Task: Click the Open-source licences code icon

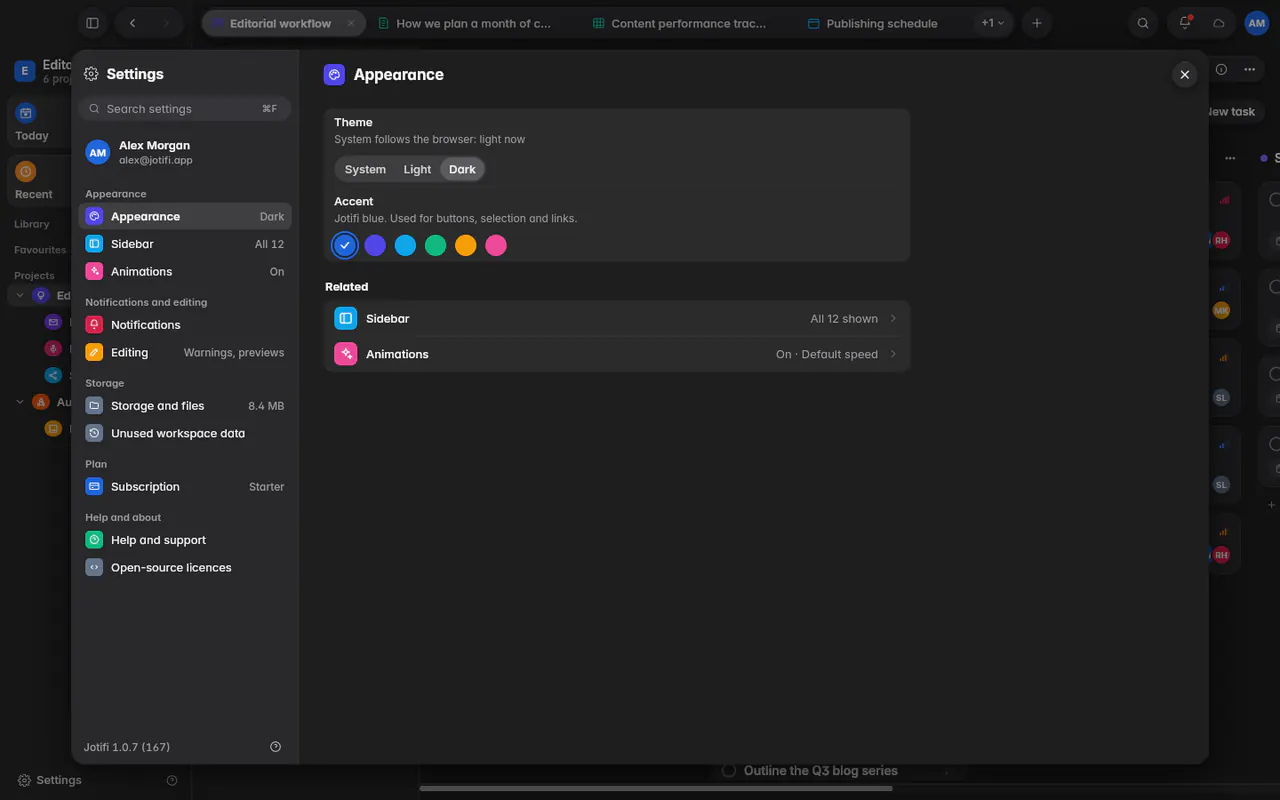Action: coord(94,567)
